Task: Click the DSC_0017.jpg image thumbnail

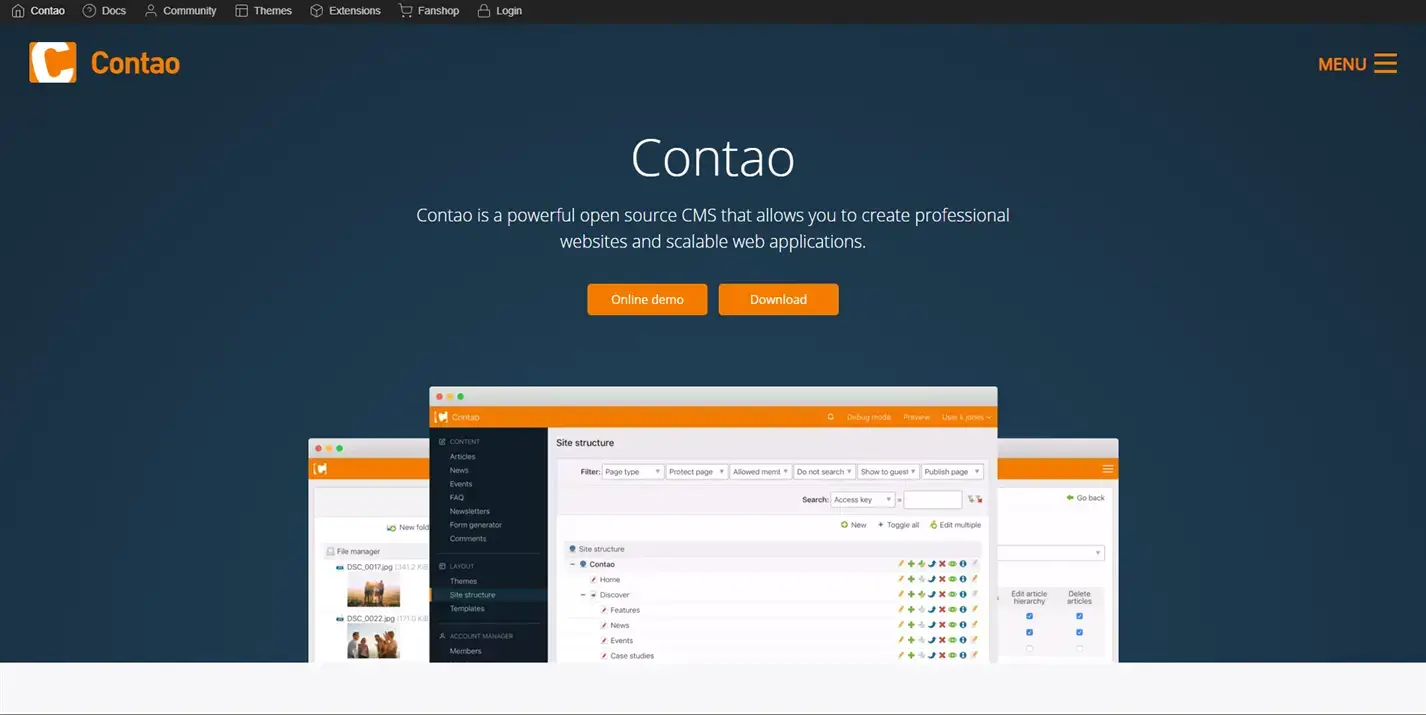Action: coord(373,590)
